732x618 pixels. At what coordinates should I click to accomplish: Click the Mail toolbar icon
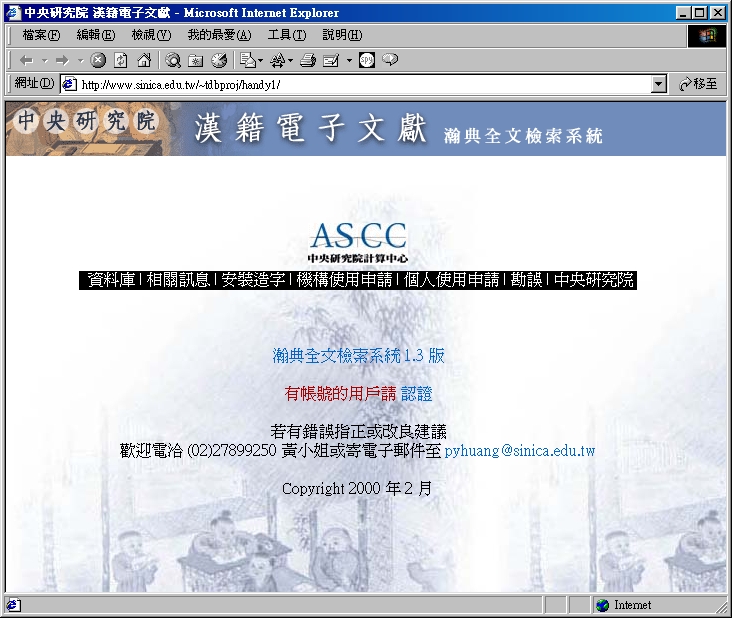(x=247, y=60)
